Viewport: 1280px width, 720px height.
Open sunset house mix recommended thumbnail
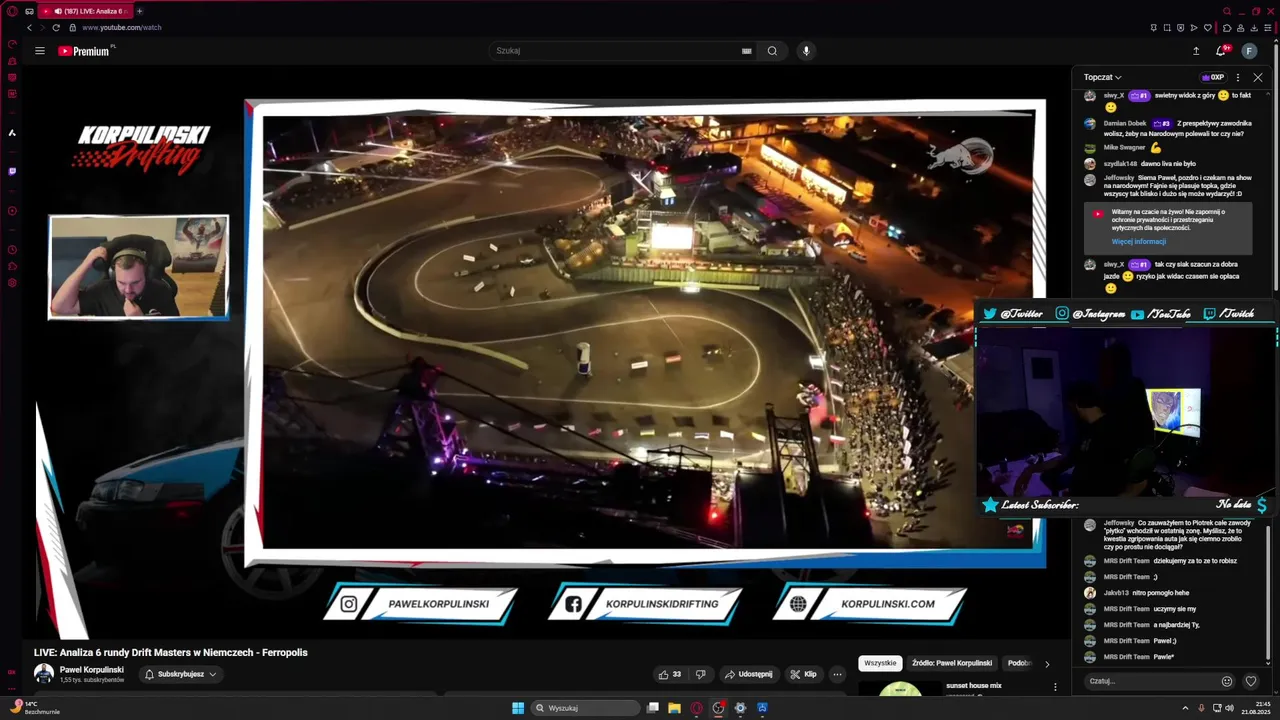tap(900, 688)
